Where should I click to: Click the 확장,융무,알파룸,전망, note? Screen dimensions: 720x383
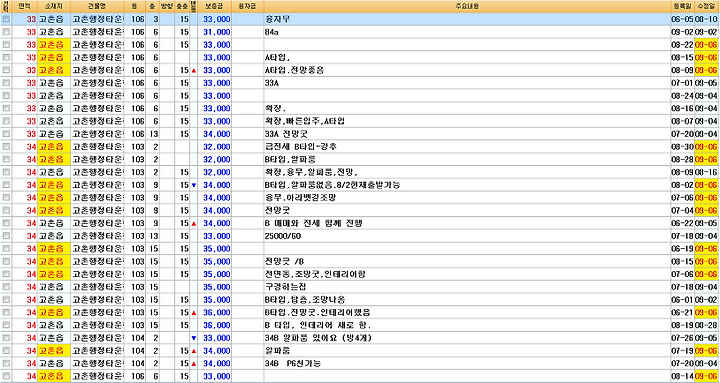pyautogui.click(x=311, y=172)
